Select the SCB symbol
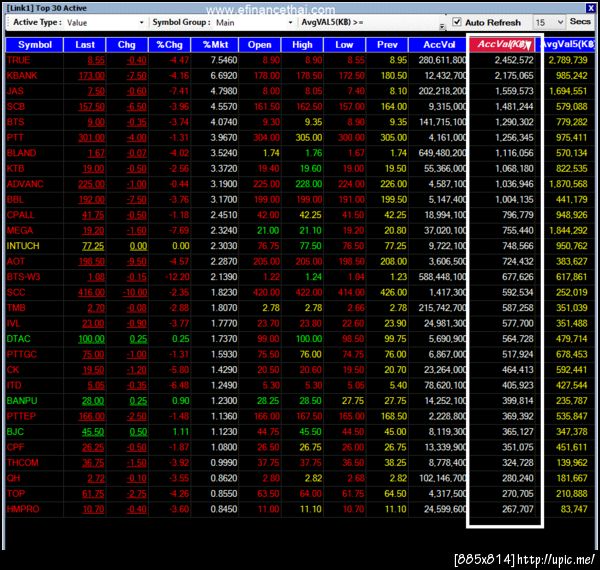The width and height of the screenshot is (600, 570). (x=16, y=106)
